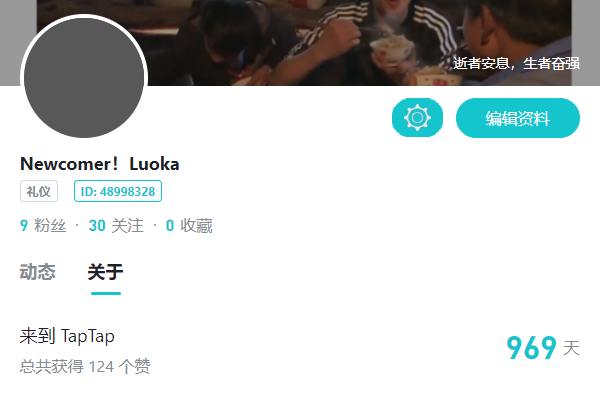Click the number 0 in favorites count

click(170, 225)
